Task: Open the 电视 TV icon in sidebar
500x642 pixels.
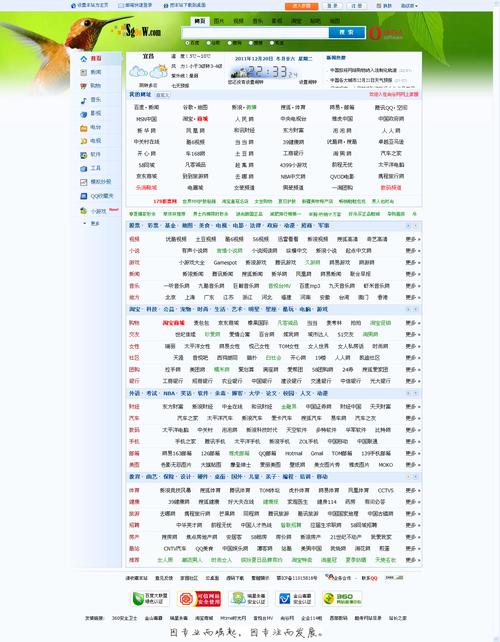Action: 84,141
